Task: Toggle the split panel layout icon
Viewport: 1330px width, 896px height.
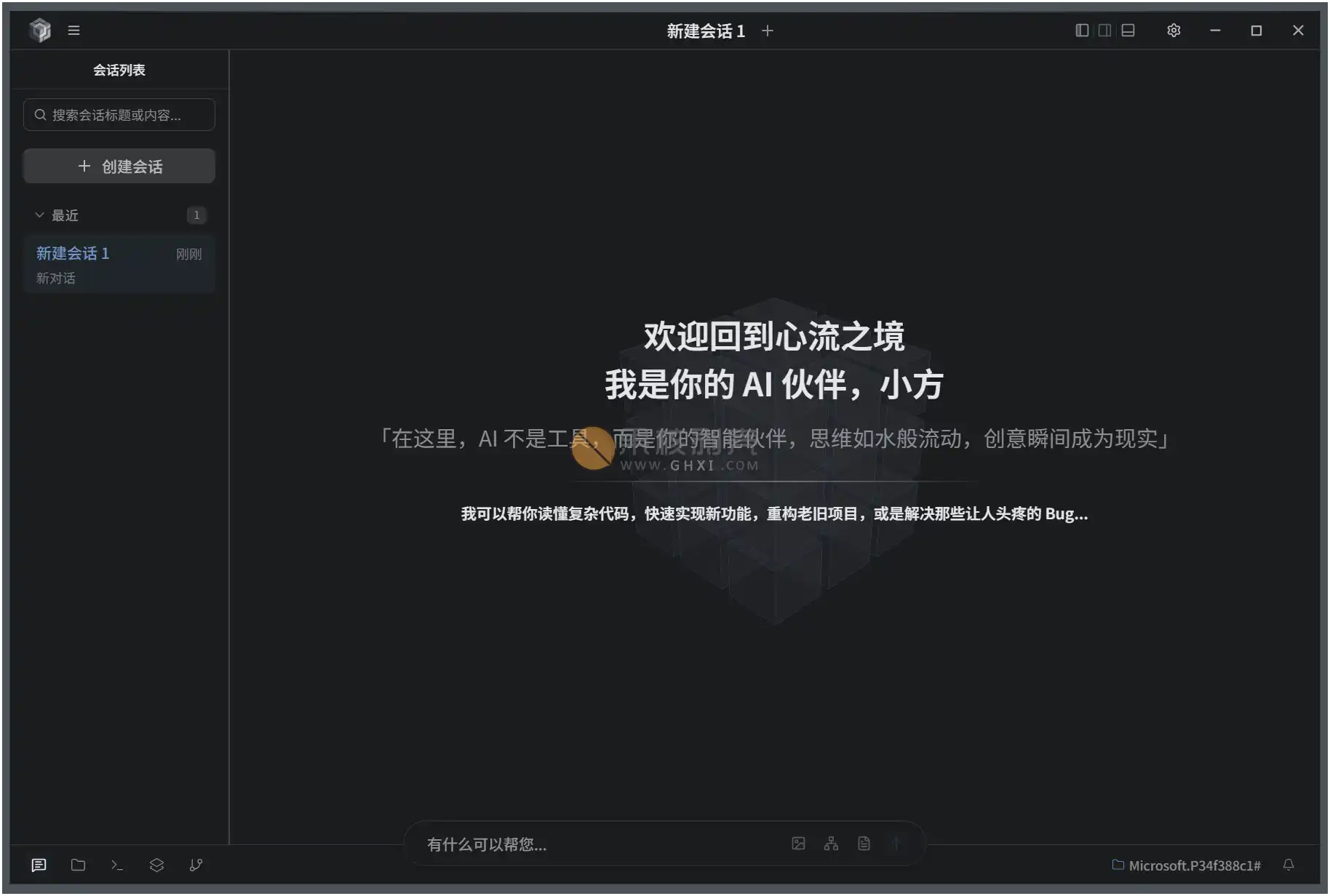Action: point(1105,30)
